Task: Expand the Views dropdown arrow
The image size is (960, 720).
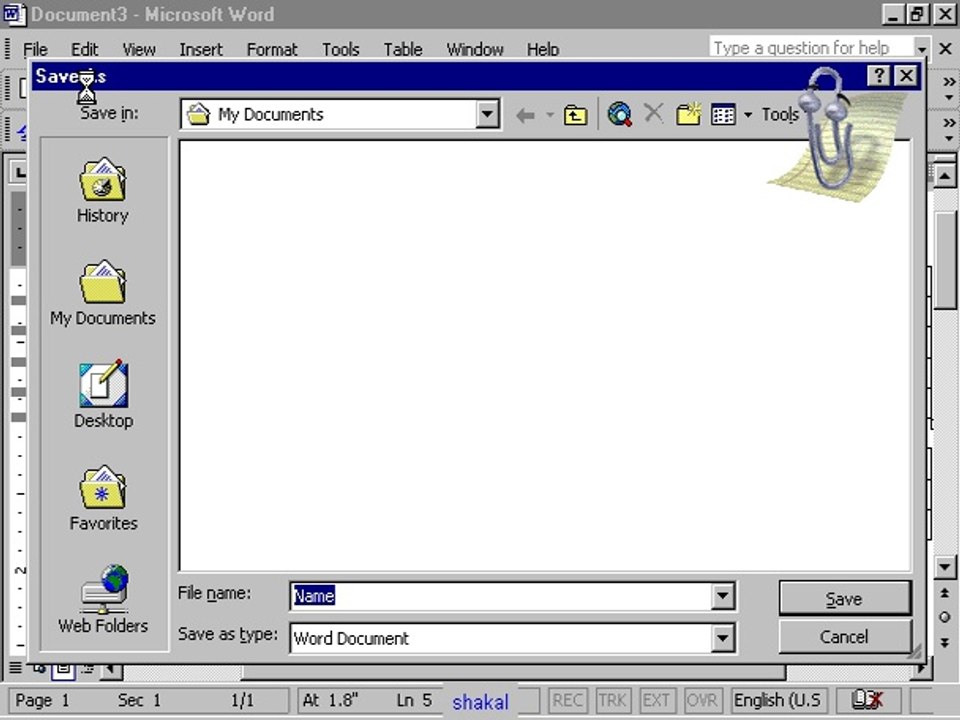Action: [748, 114]
